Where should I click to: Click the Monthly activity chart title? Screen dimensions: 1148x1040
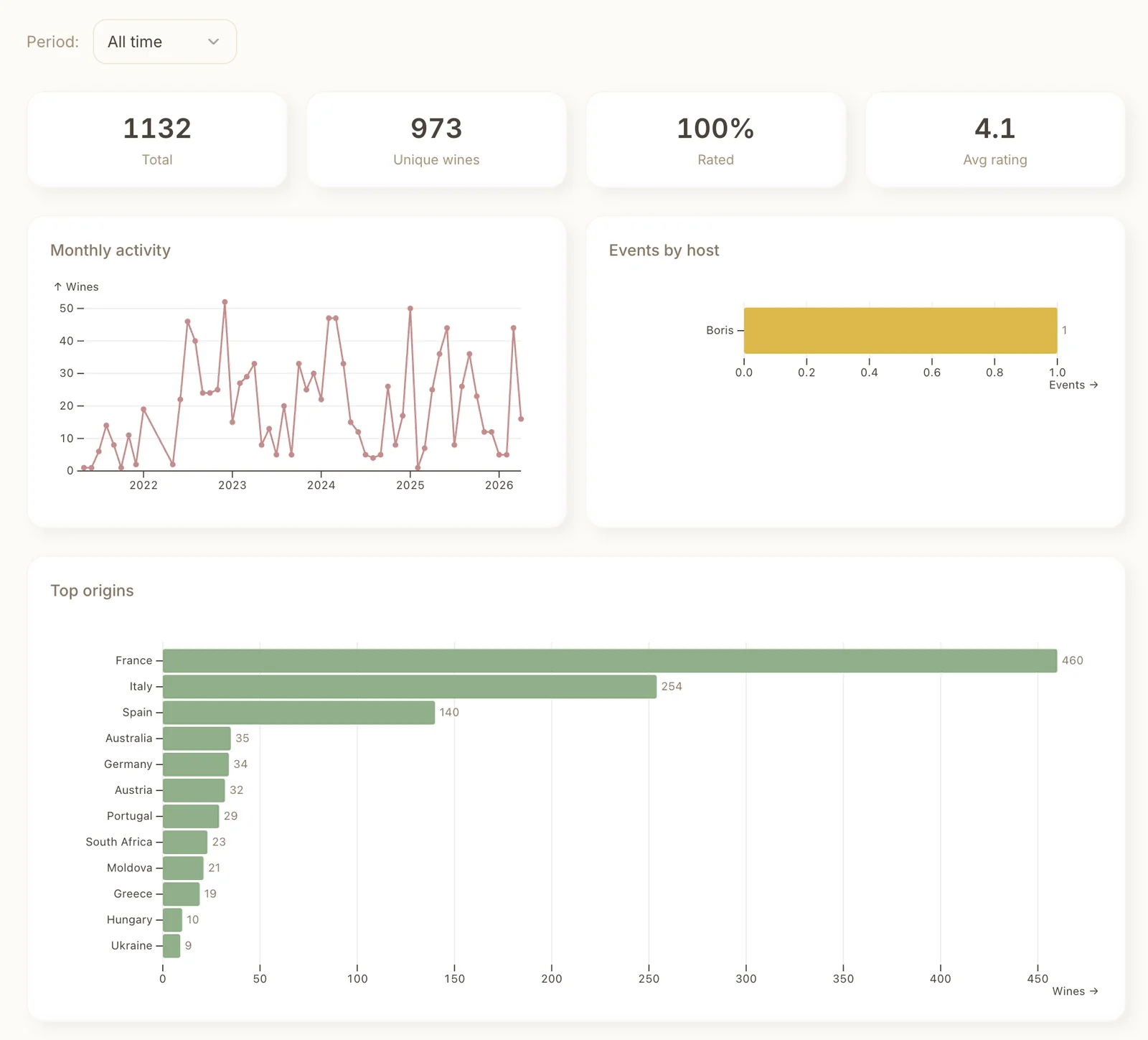(110, 250)
